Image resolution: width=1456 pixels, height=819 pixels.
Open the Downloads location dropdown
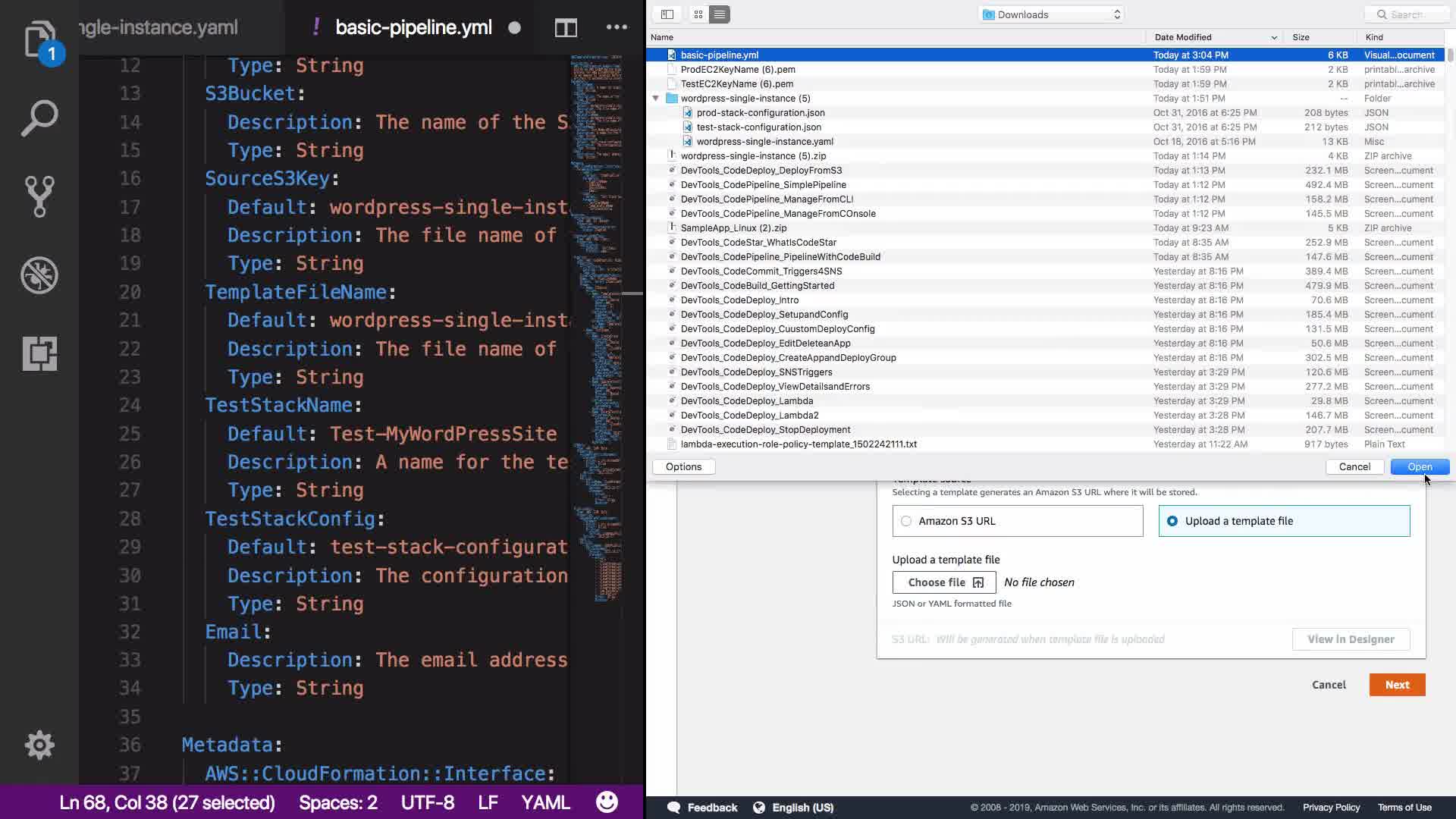click(1051, 14)
